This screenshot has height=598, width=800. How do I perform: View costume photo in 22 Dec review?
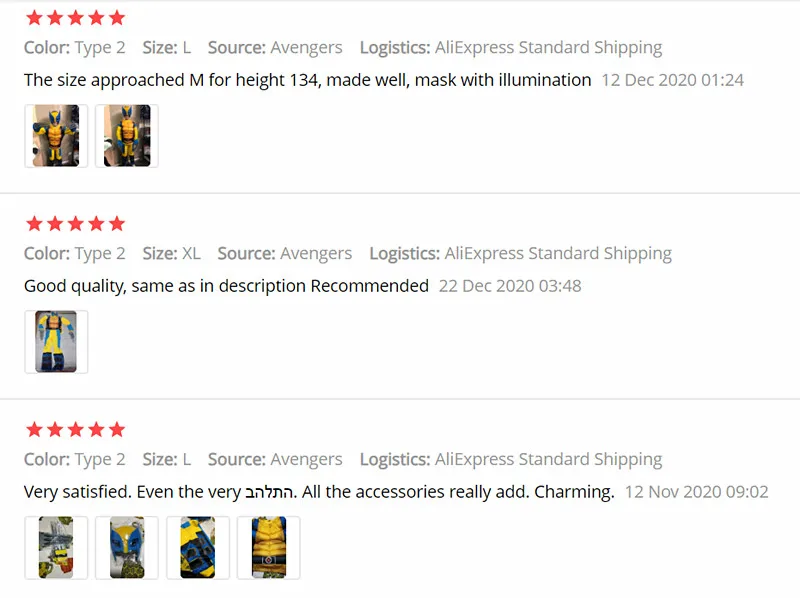click(56, 342)
